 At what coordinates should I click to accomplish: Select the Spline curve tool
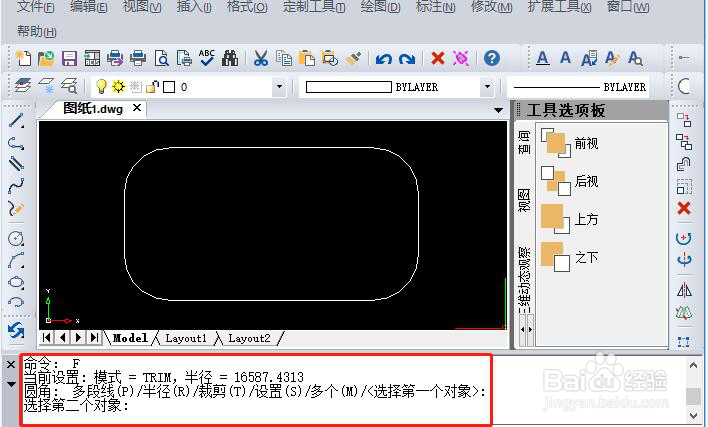coord(16,186)
